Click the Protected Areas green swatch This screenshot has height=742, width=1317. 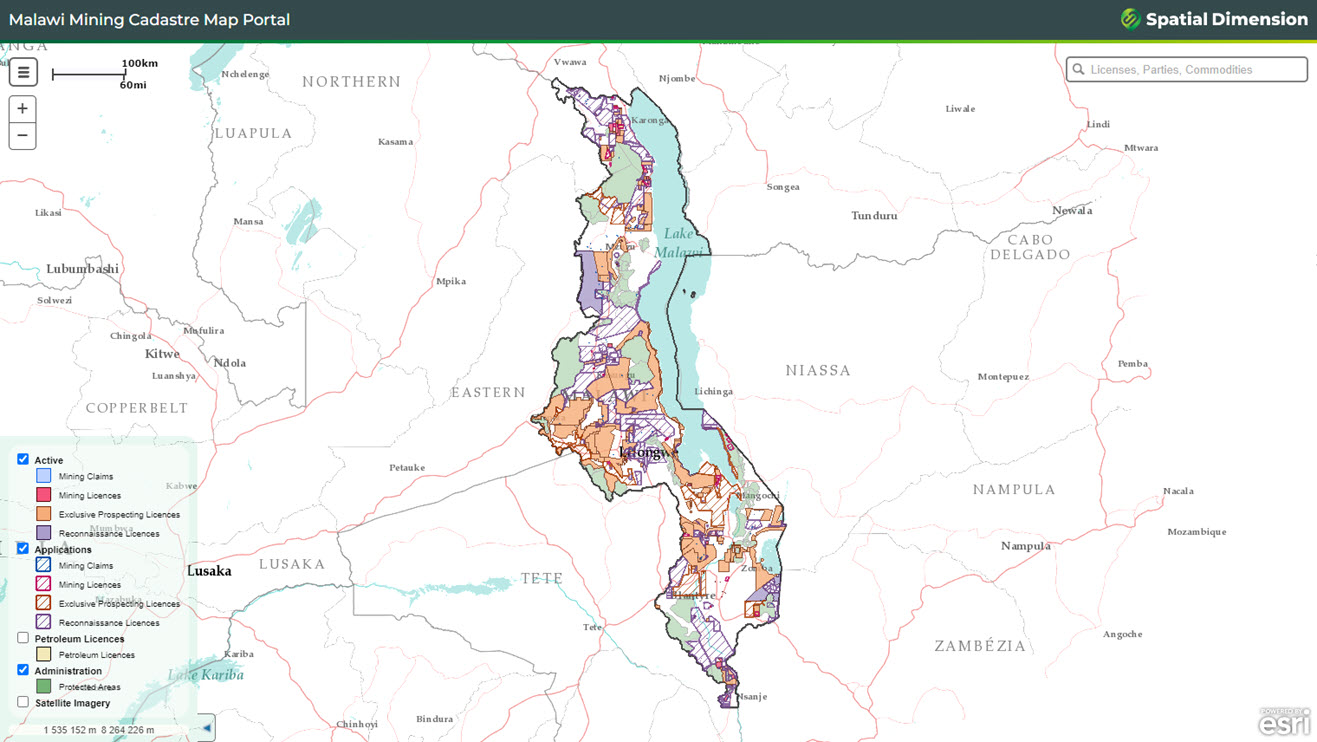[x=43, y=686]
